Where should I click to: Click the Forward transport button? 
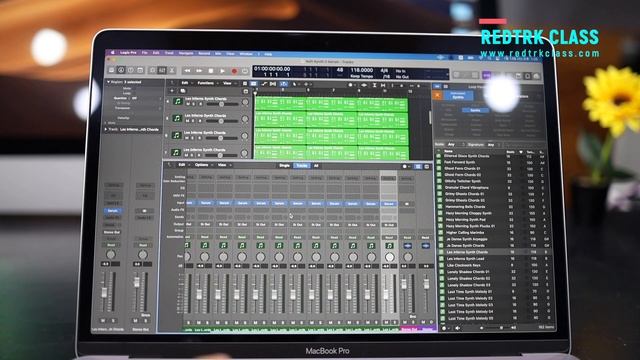199,71
